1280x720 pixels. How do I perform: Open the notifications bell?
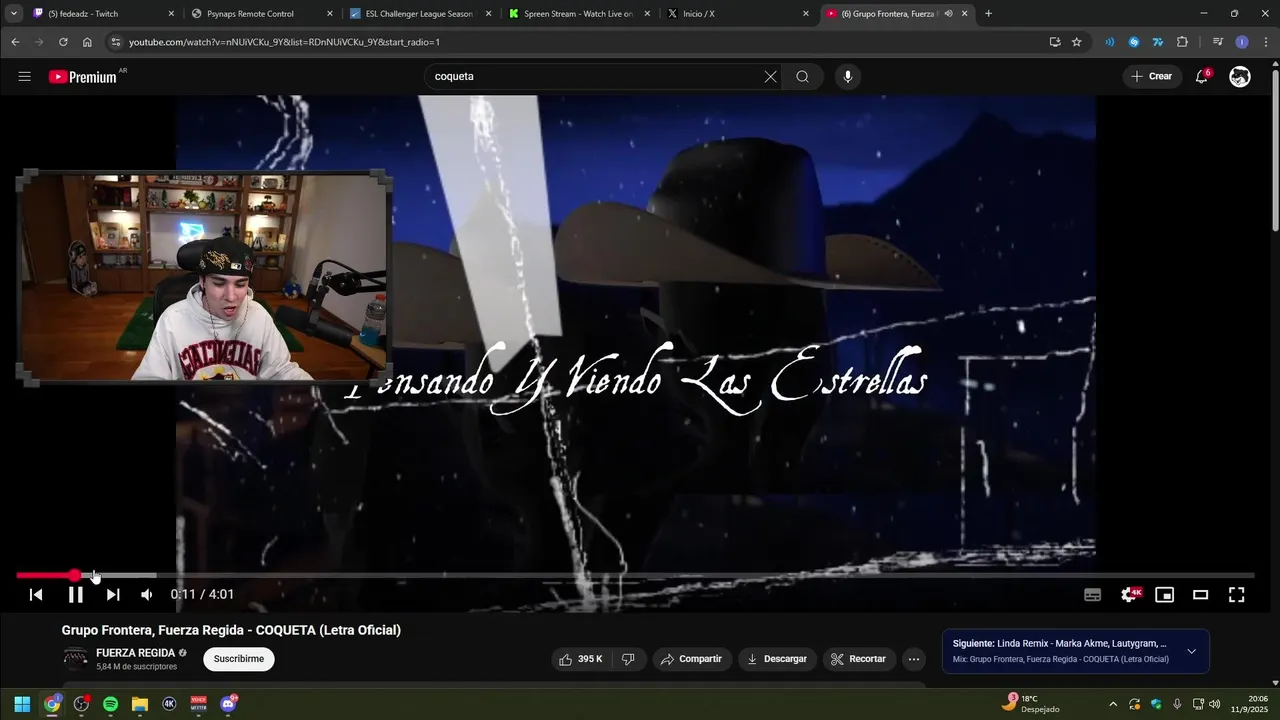1202,77
